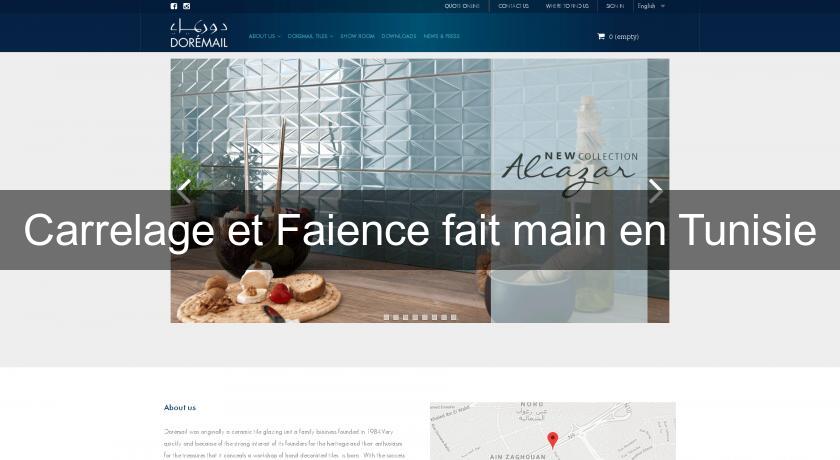Select the first slider pagination dot

[x=386, y=317]
